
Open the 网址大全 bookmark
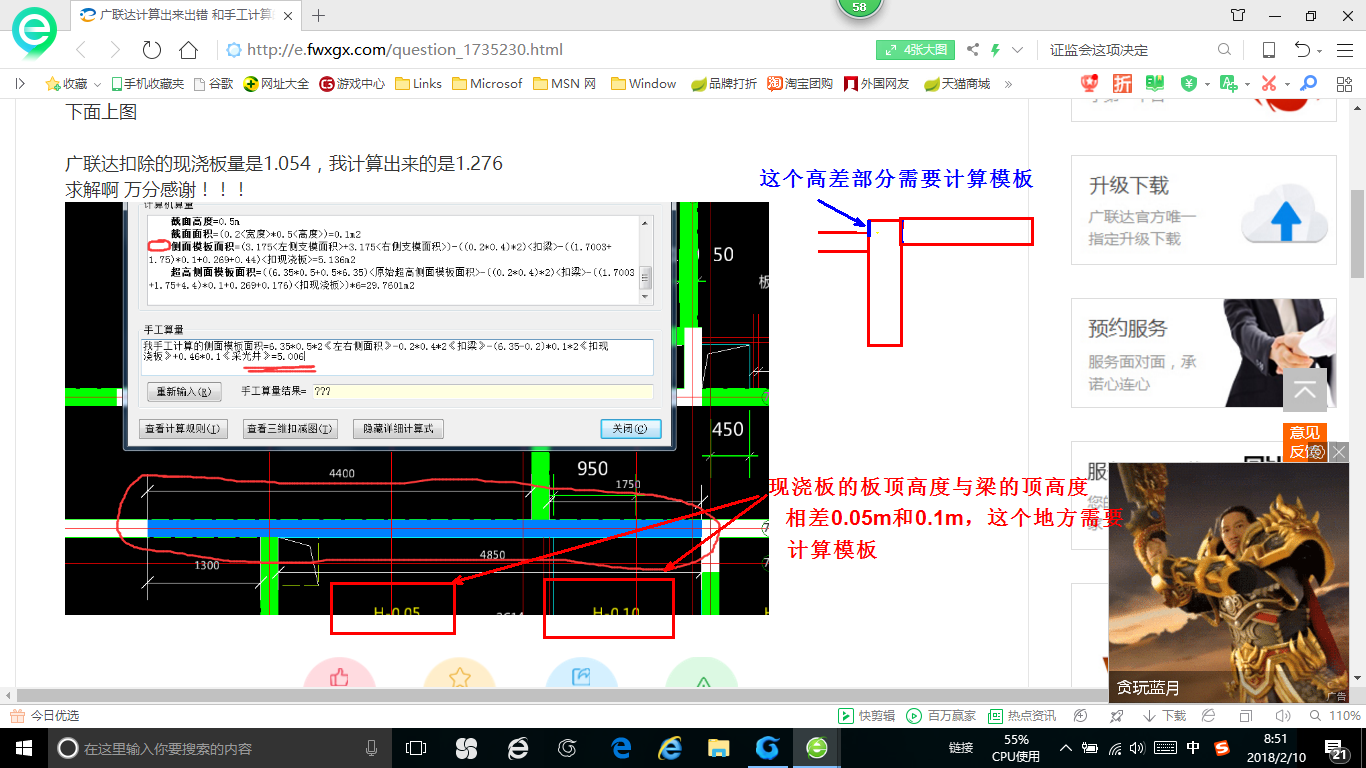point(276,84)
